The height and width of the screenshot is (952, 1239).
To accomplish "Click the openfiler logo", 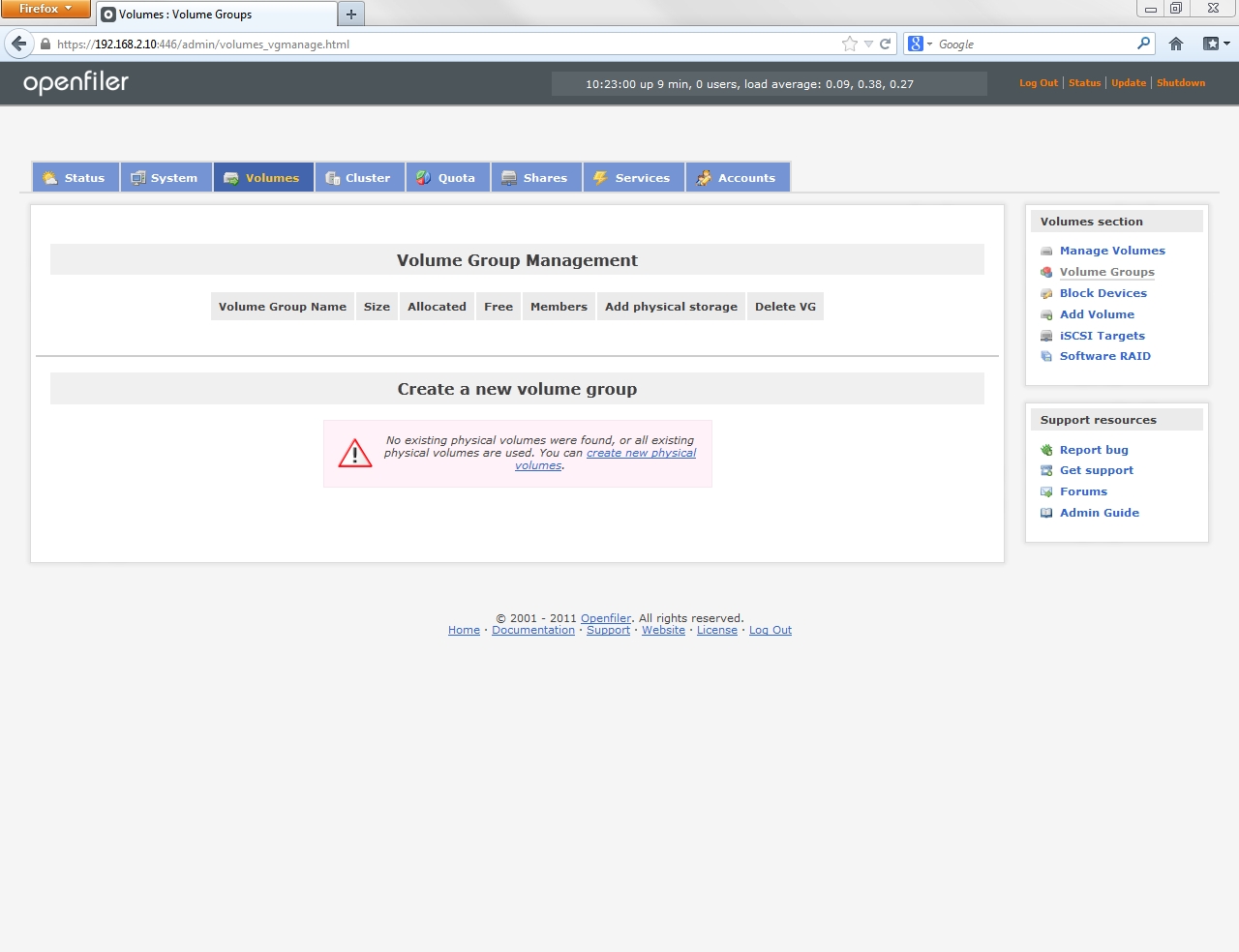I will [76, 83].
